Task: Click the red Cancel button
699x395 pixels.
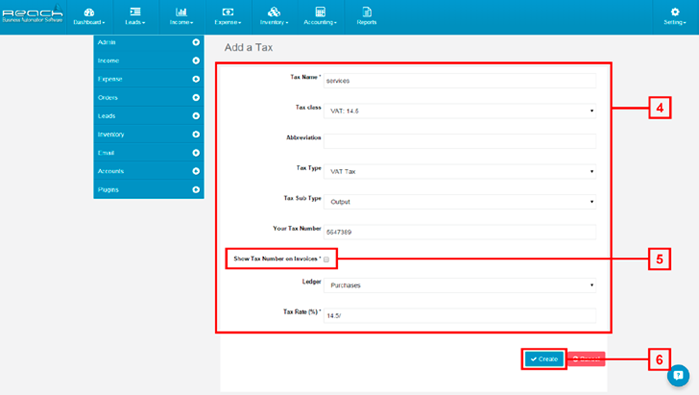Action: pyautogui.click(x=586, y=359)
